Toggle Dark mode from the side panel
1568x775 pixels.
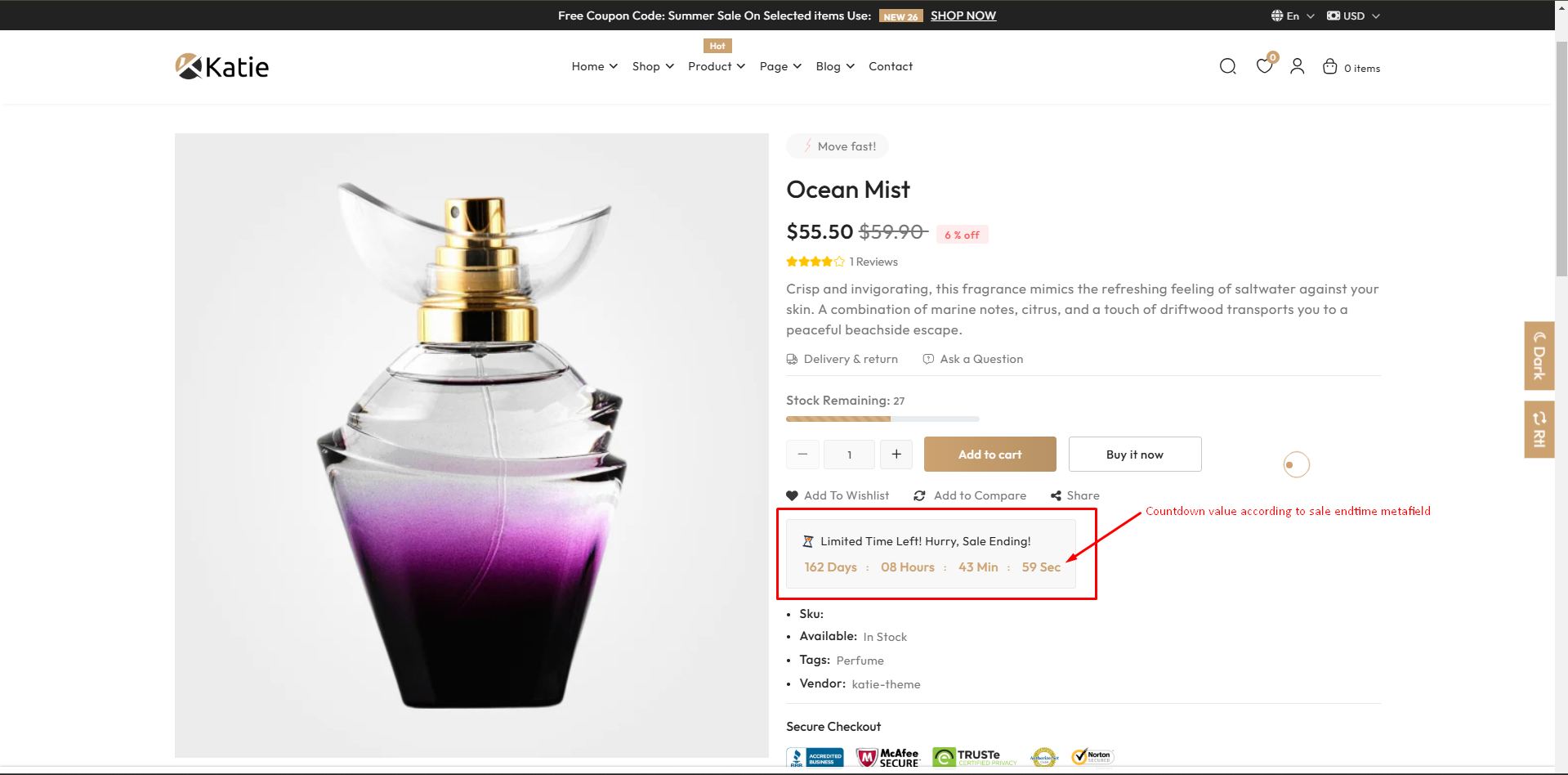coord(1539,356)
